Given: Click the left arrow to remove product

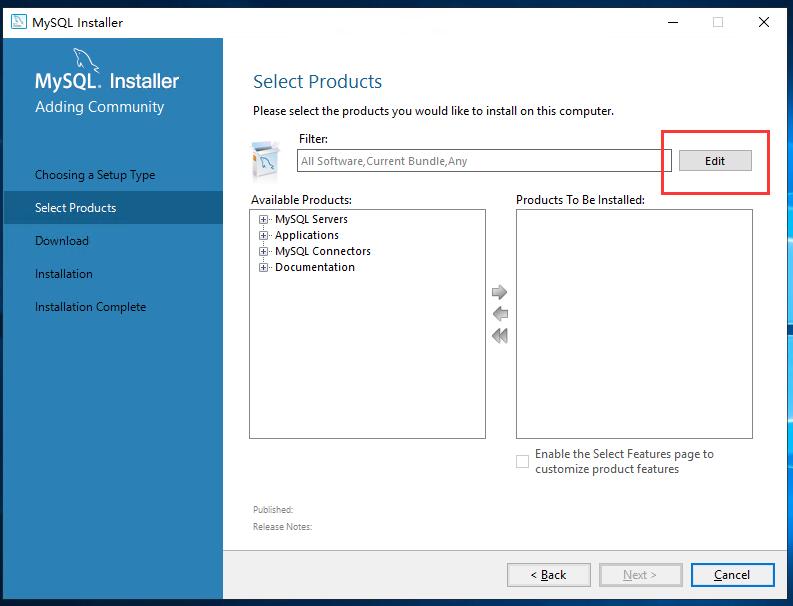Looking at the screenshot, I should (500, 314).
